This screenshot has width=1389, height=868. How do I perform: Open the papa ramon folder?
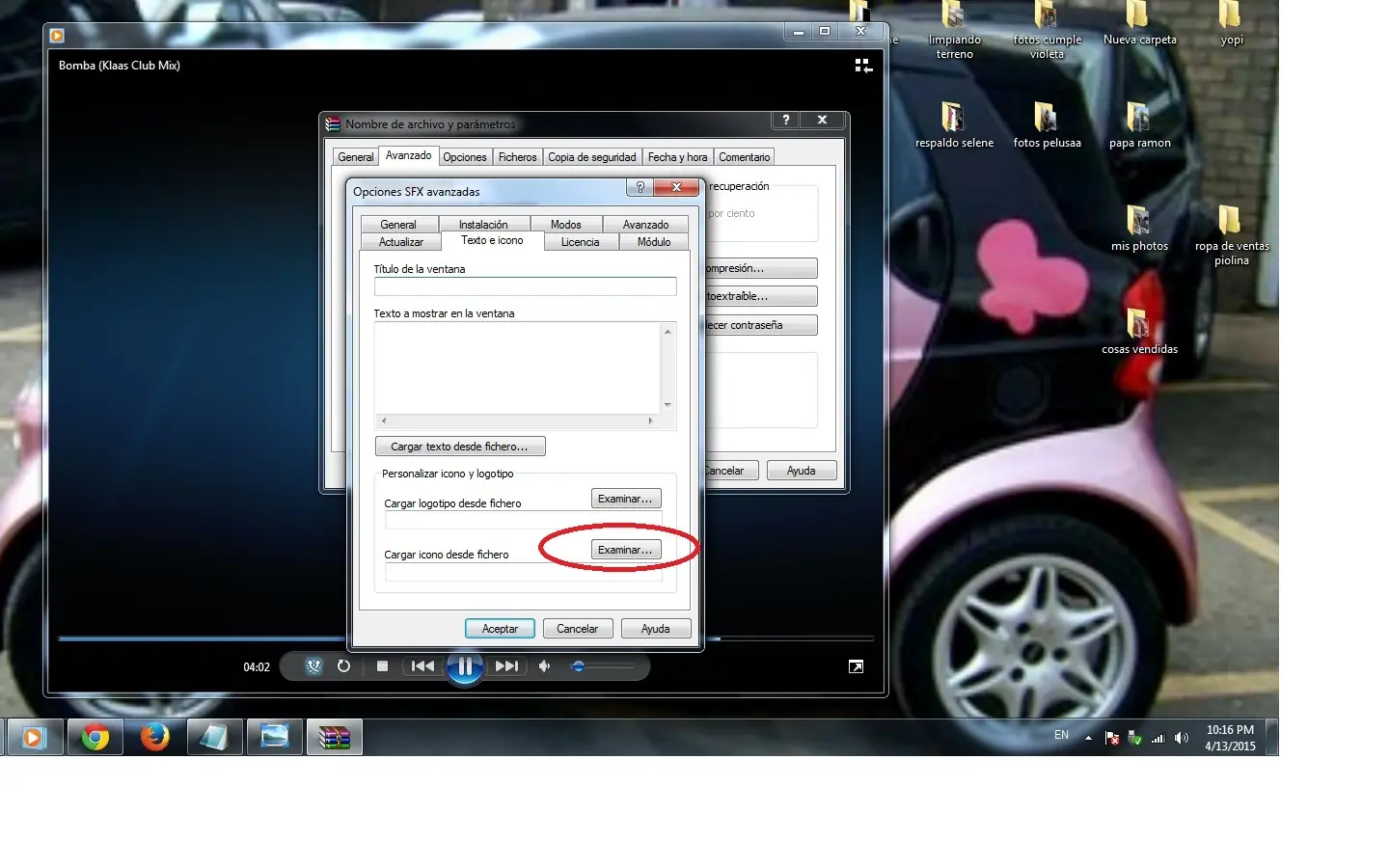[1139, 125]
